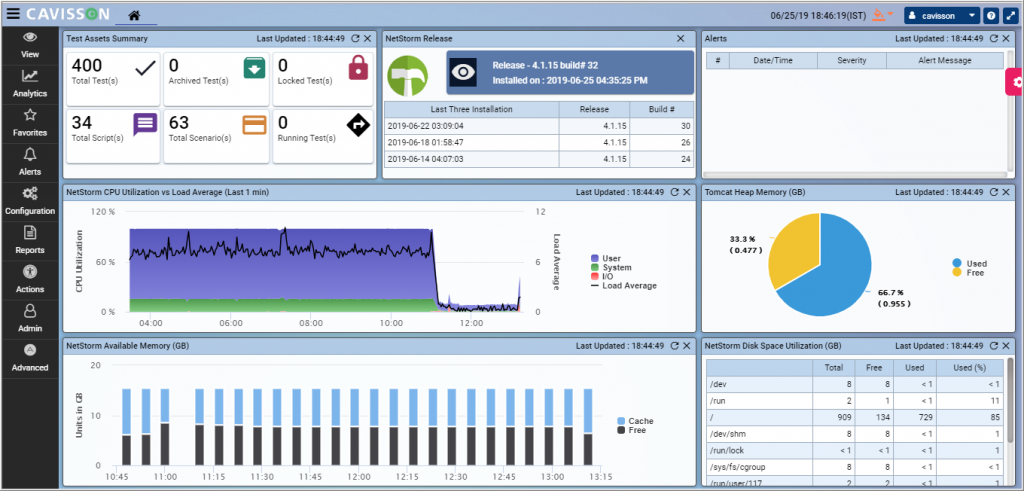Refresh the Available Memory widget
This screenshot has height=491, width=1024.
tap(674, 345)
